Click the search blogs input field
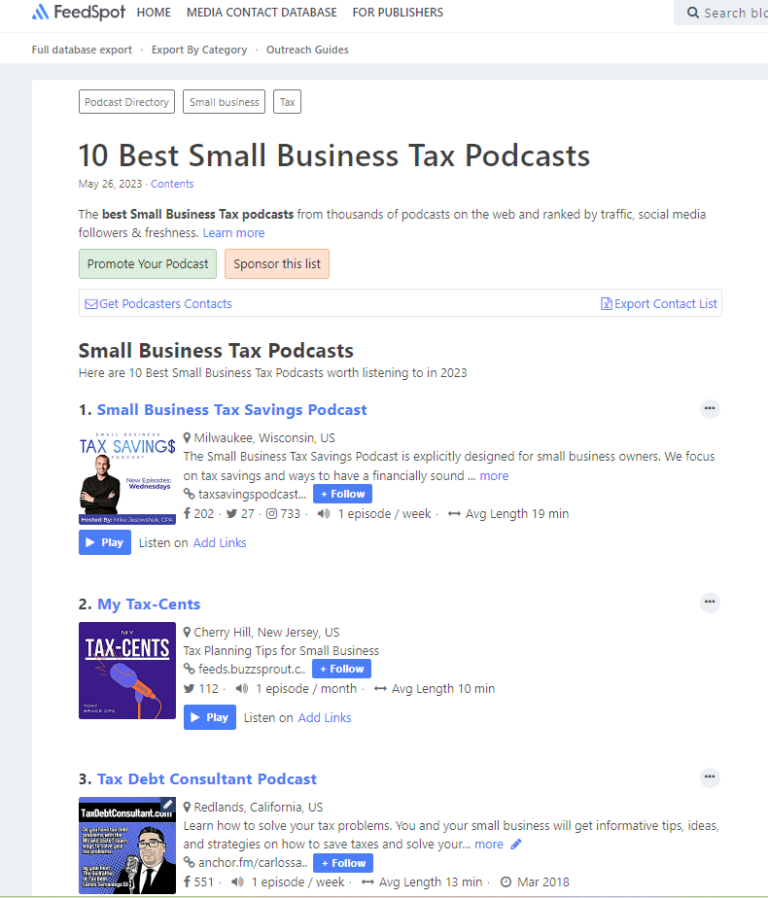Image resolution: width=768 pixels, height=898 pixels. coord(730,13)
